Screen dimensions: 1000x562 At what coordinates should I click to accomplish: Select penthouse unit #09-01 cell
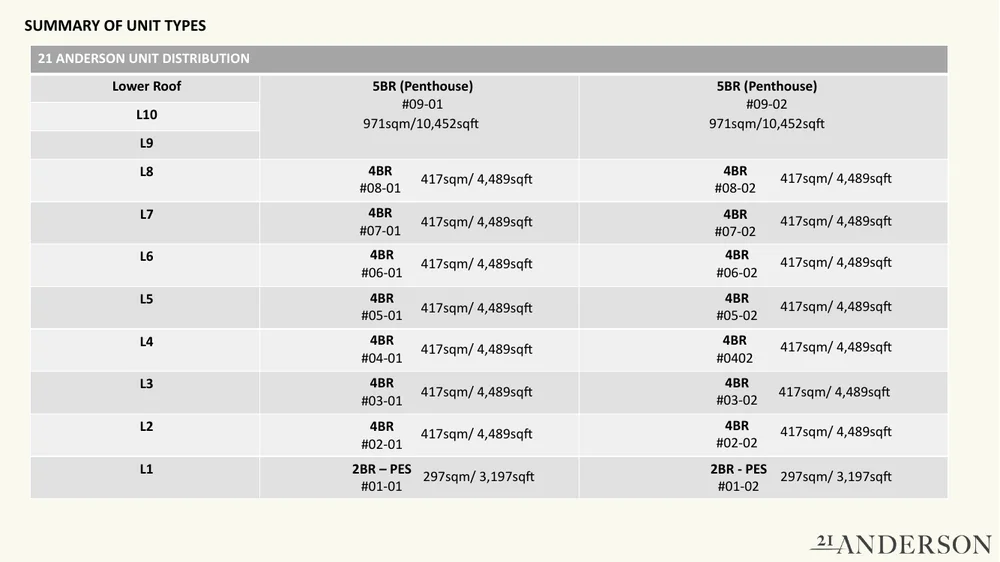point(422,105)
